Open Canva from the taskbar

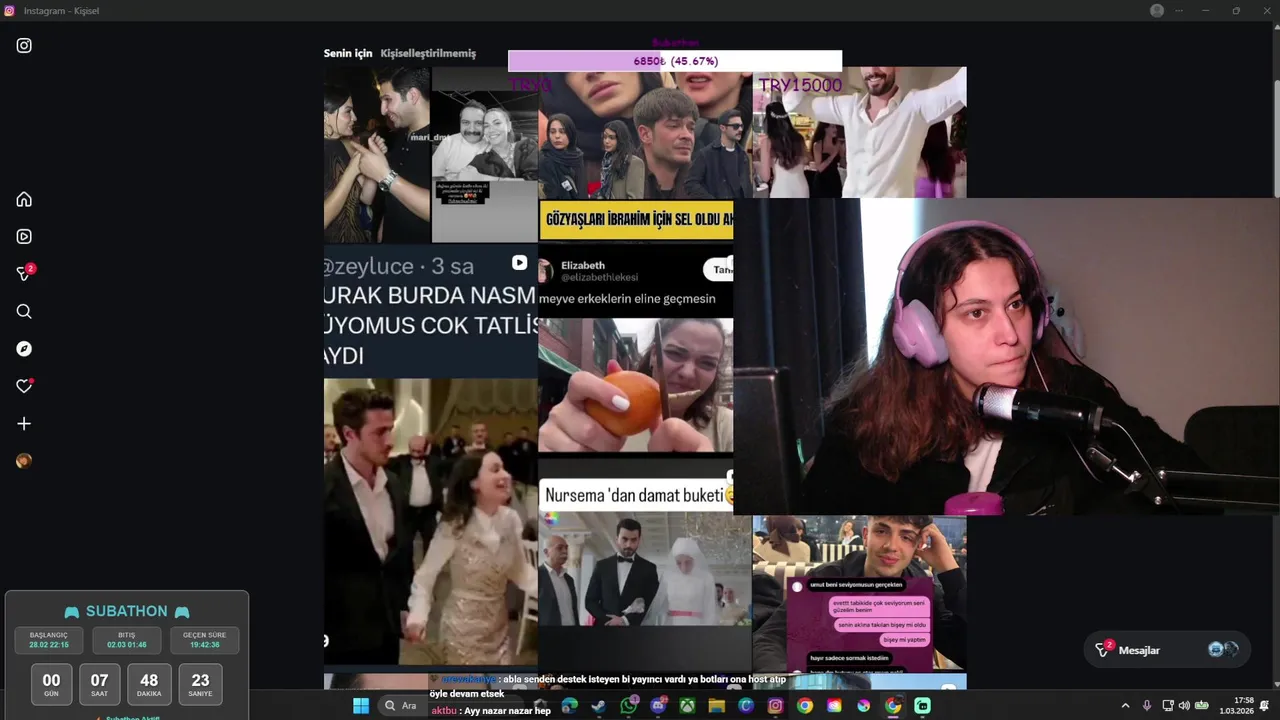click(746, 706)
